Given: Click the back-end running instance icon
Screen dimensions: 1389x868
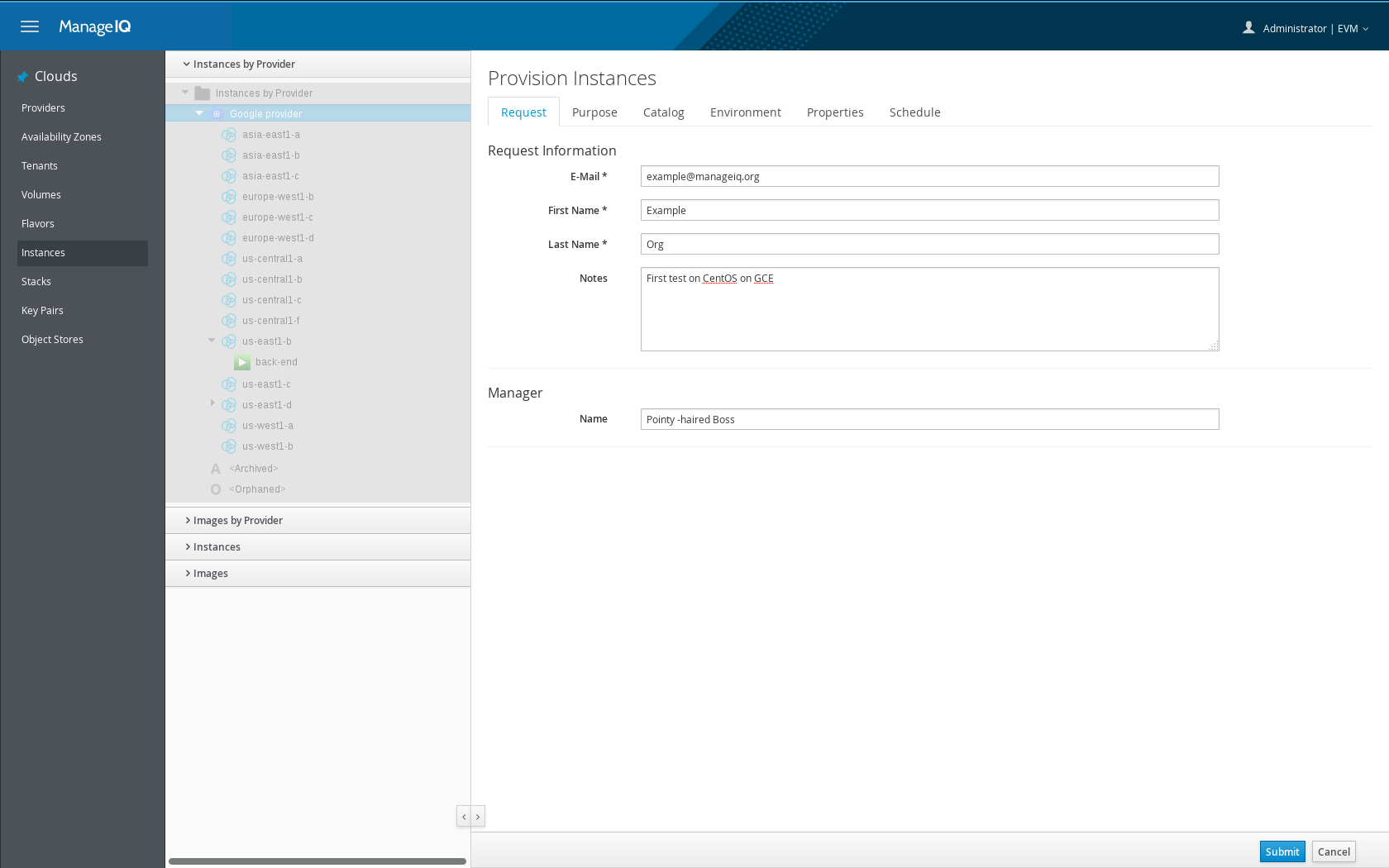Looking at the screenshot, I should (x=242, y=362).
